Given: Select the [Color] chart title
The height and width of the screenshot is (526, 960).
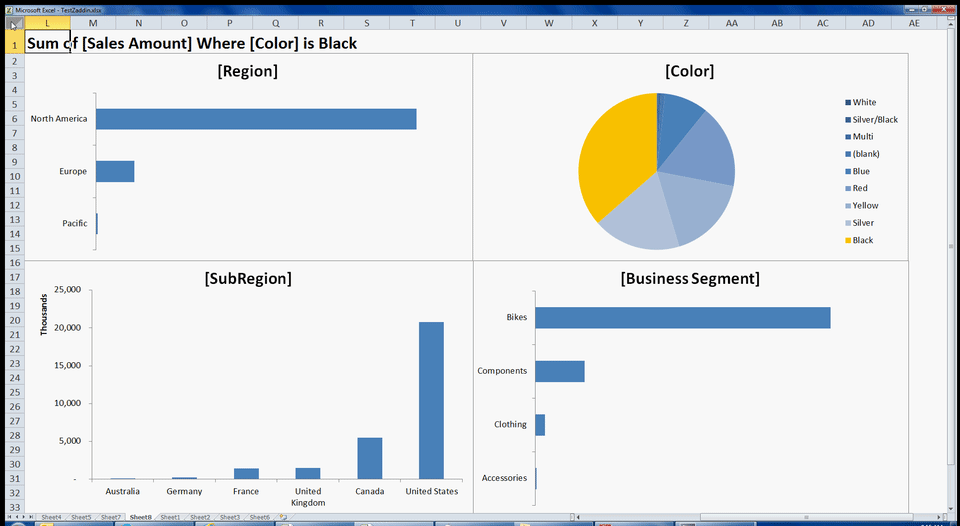Looking at the screenshot, I should (689, 71).
